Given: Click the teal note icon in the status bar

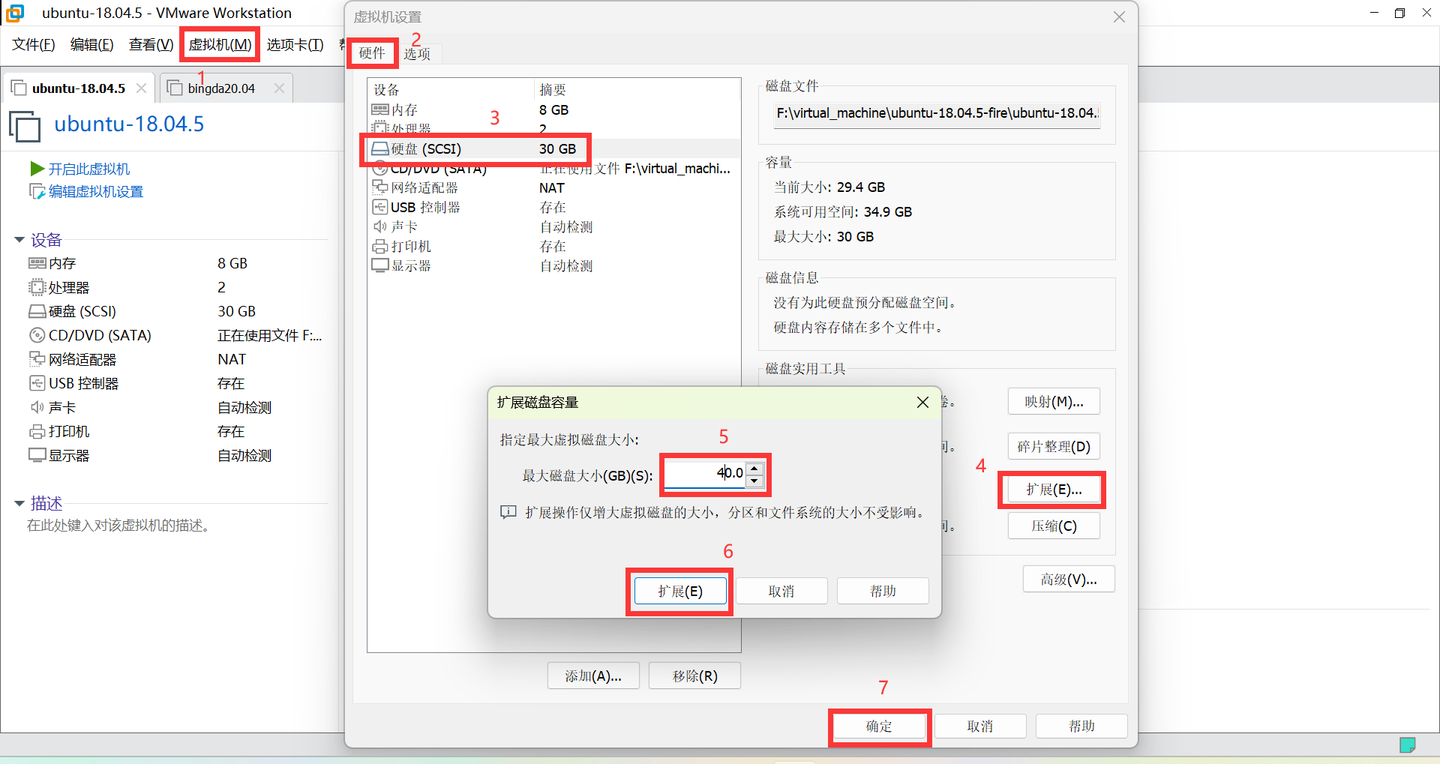Looking at the screenshot, I should [x=1407, y=745].
